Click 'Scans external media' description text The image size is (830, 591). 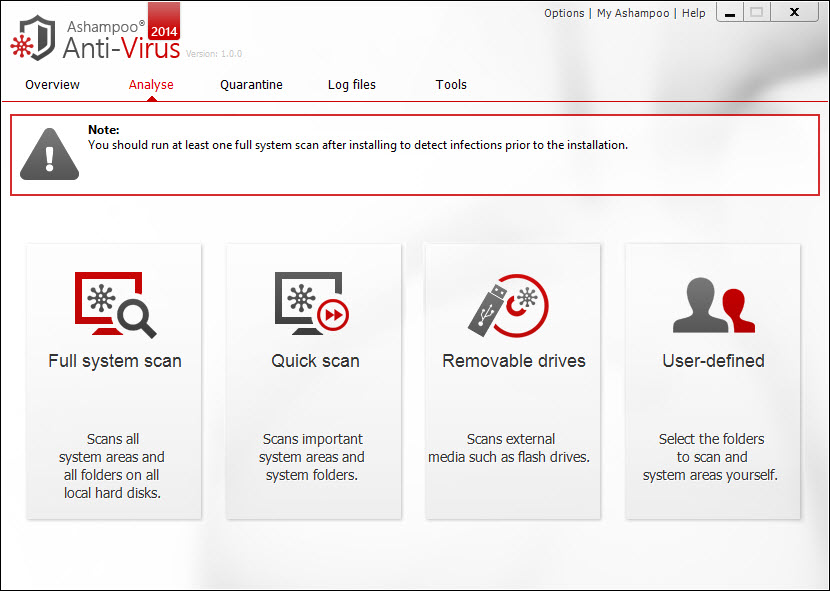tap(509, 448)
